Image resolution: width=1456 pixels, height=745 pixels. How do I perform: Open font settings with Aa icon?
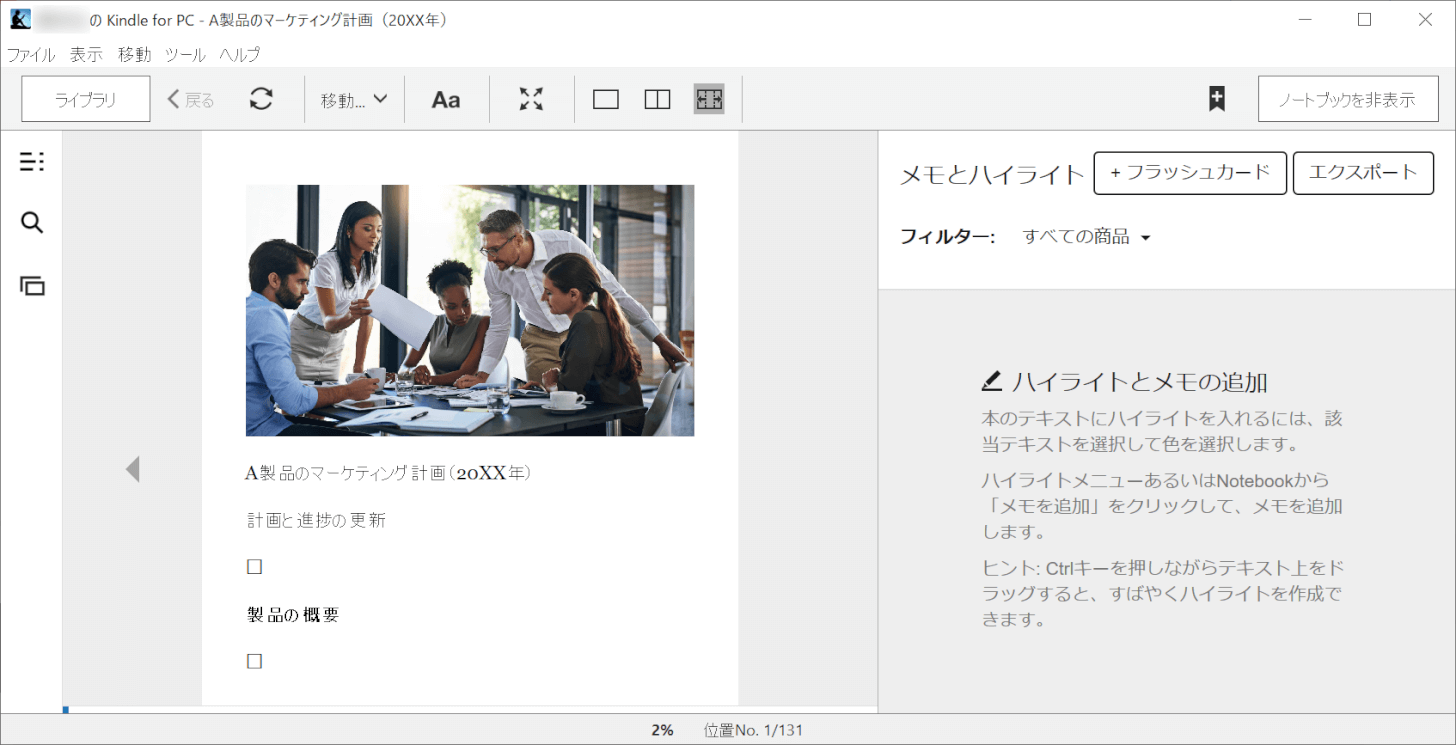(446, 99)
